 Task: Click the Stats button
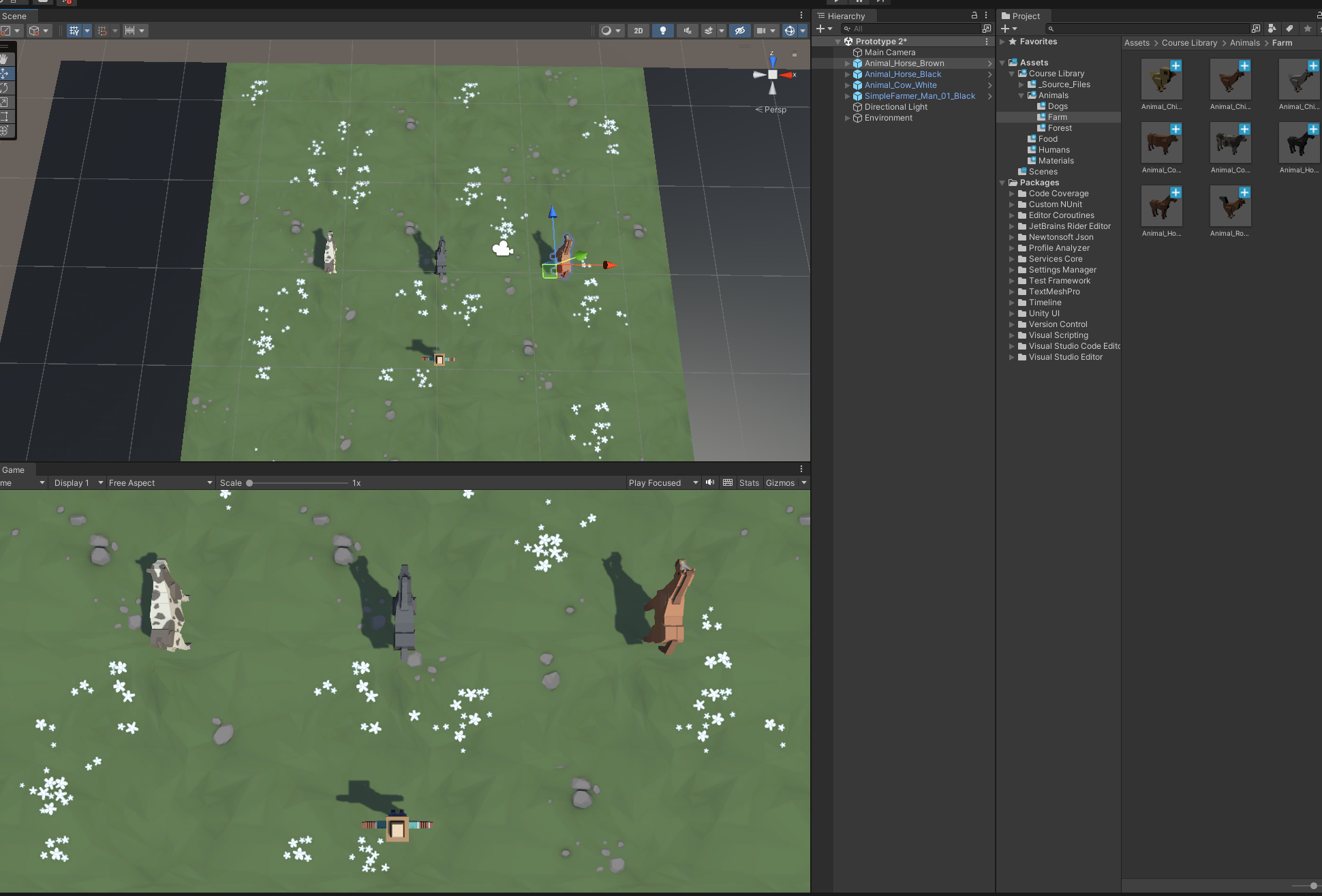click(749, 482)
